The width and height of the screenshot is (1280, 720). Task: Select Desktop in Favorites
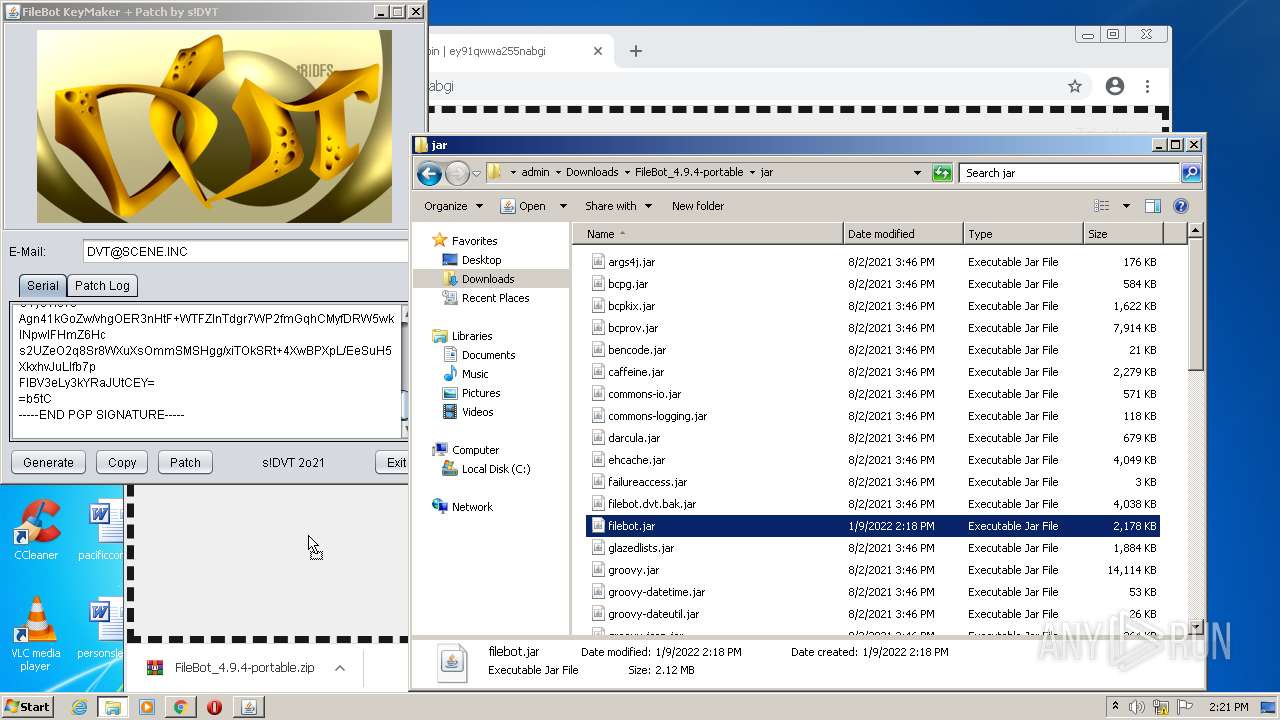point(481,260)
